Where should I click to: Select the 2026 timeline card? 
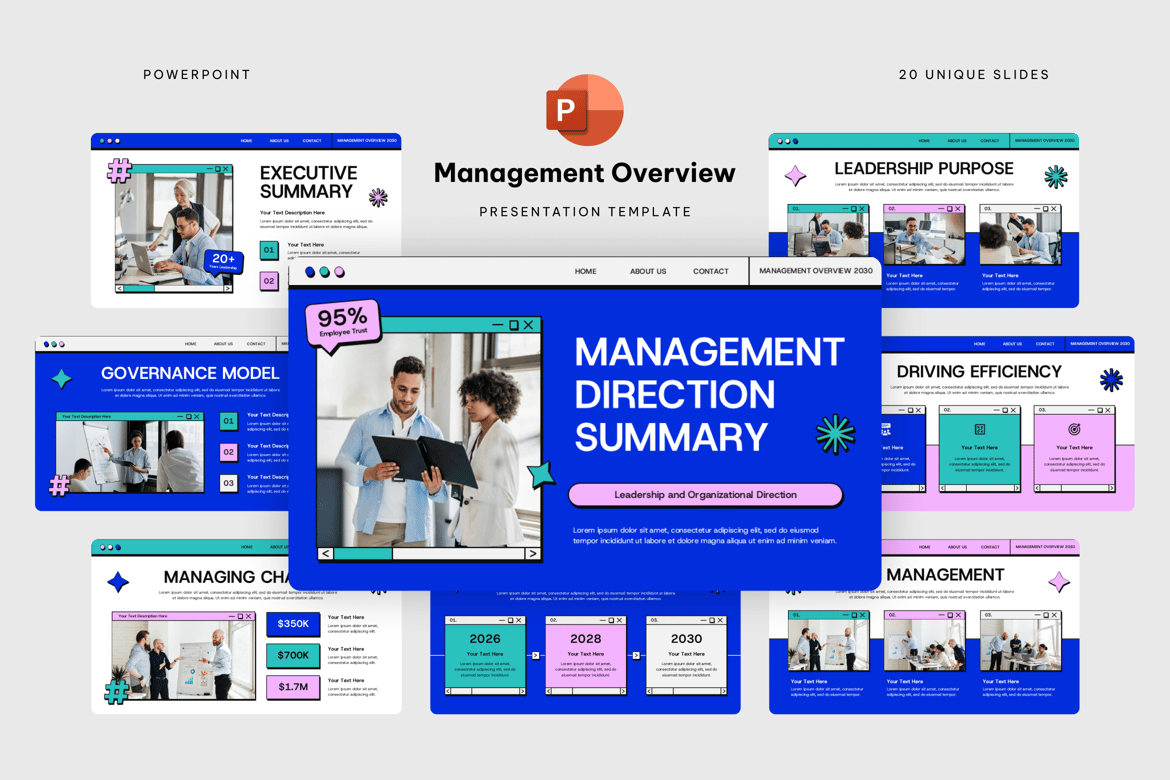tap(485, 655)
